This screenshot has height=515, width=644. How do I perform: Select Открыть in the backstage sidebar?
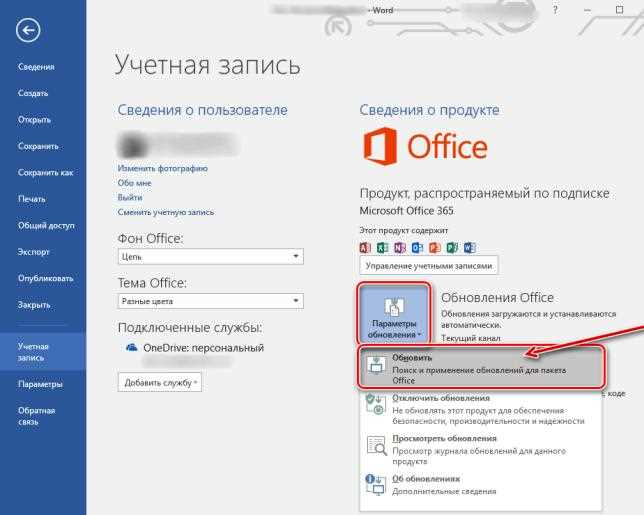(x=34, y=120)
